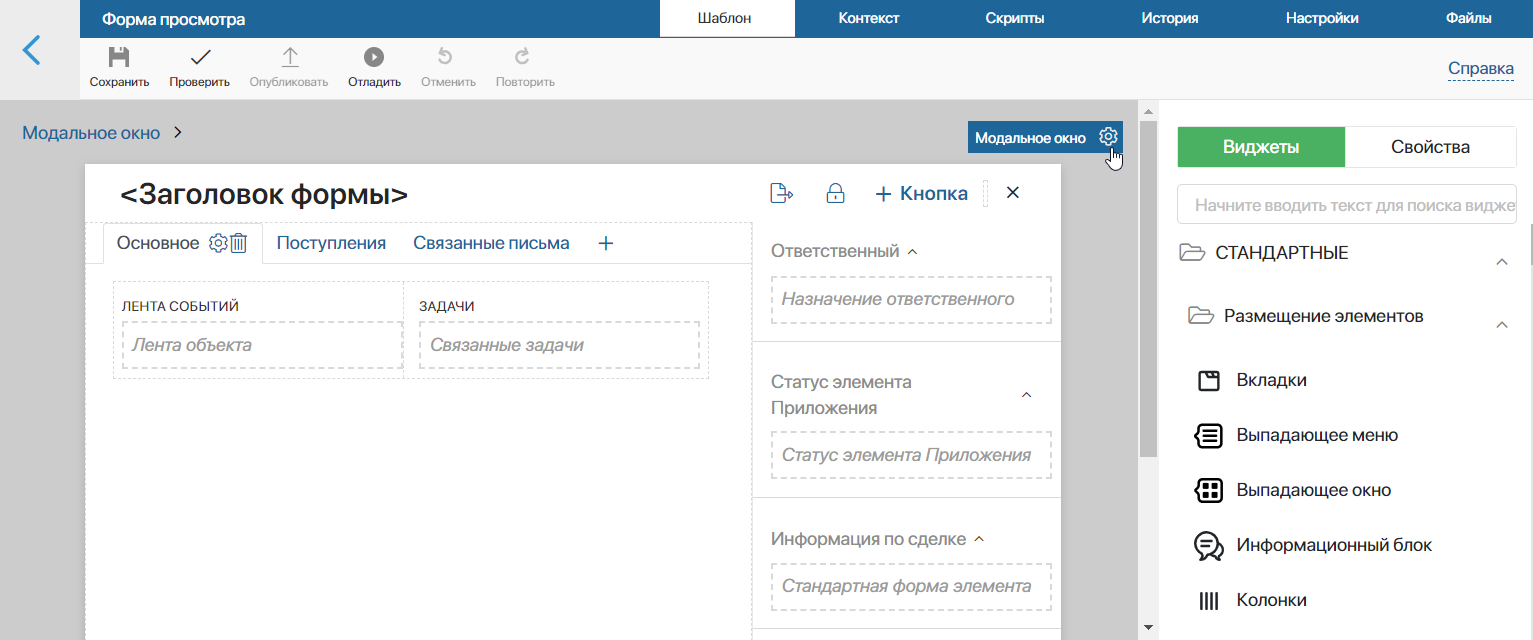Switch to the Виджеты panel
Viewport: 1533px width, 640px height.
pos(1261,147)
